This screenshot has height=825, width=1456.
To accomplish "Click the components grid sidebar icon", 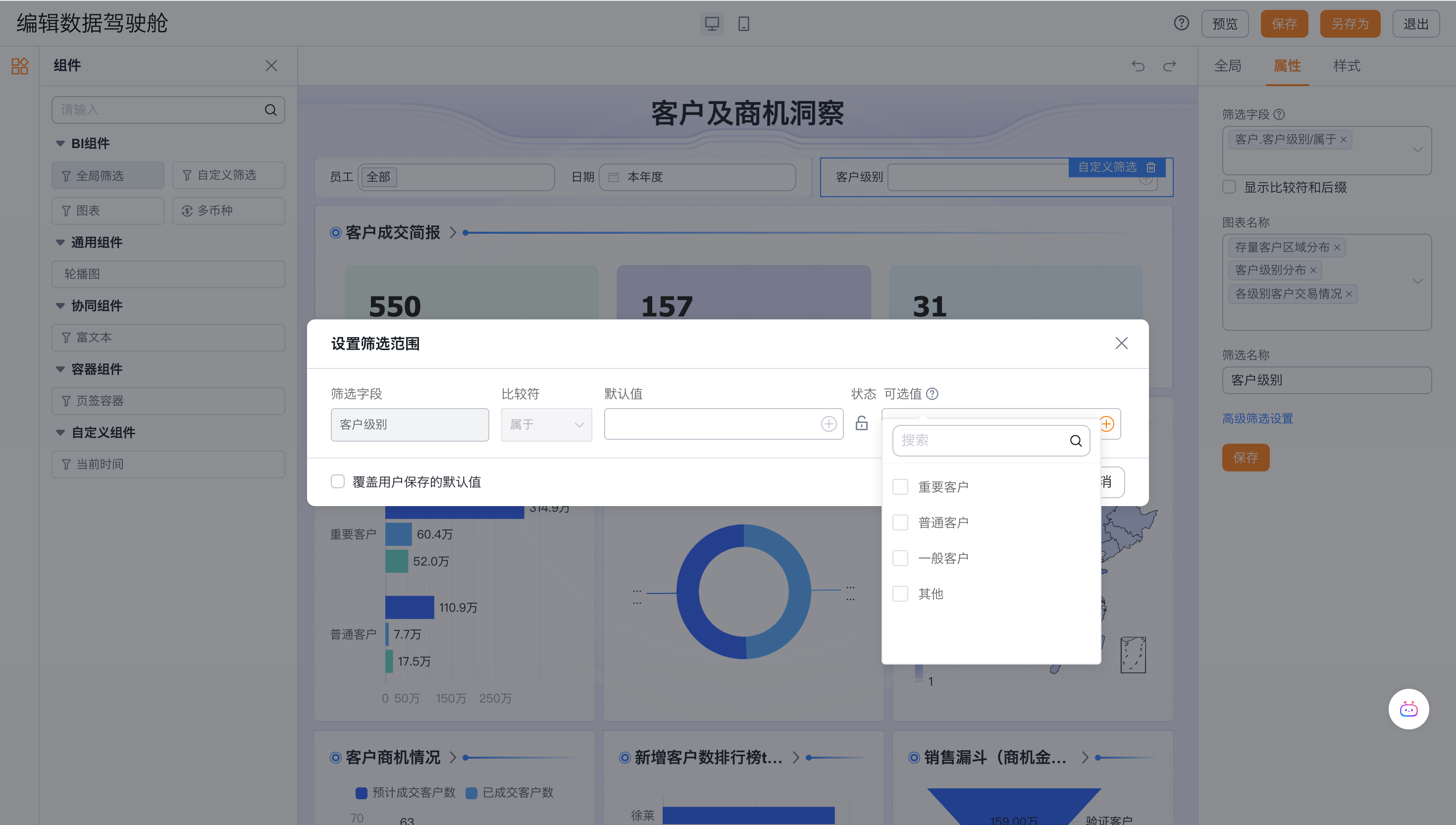I will pos(20,66).
